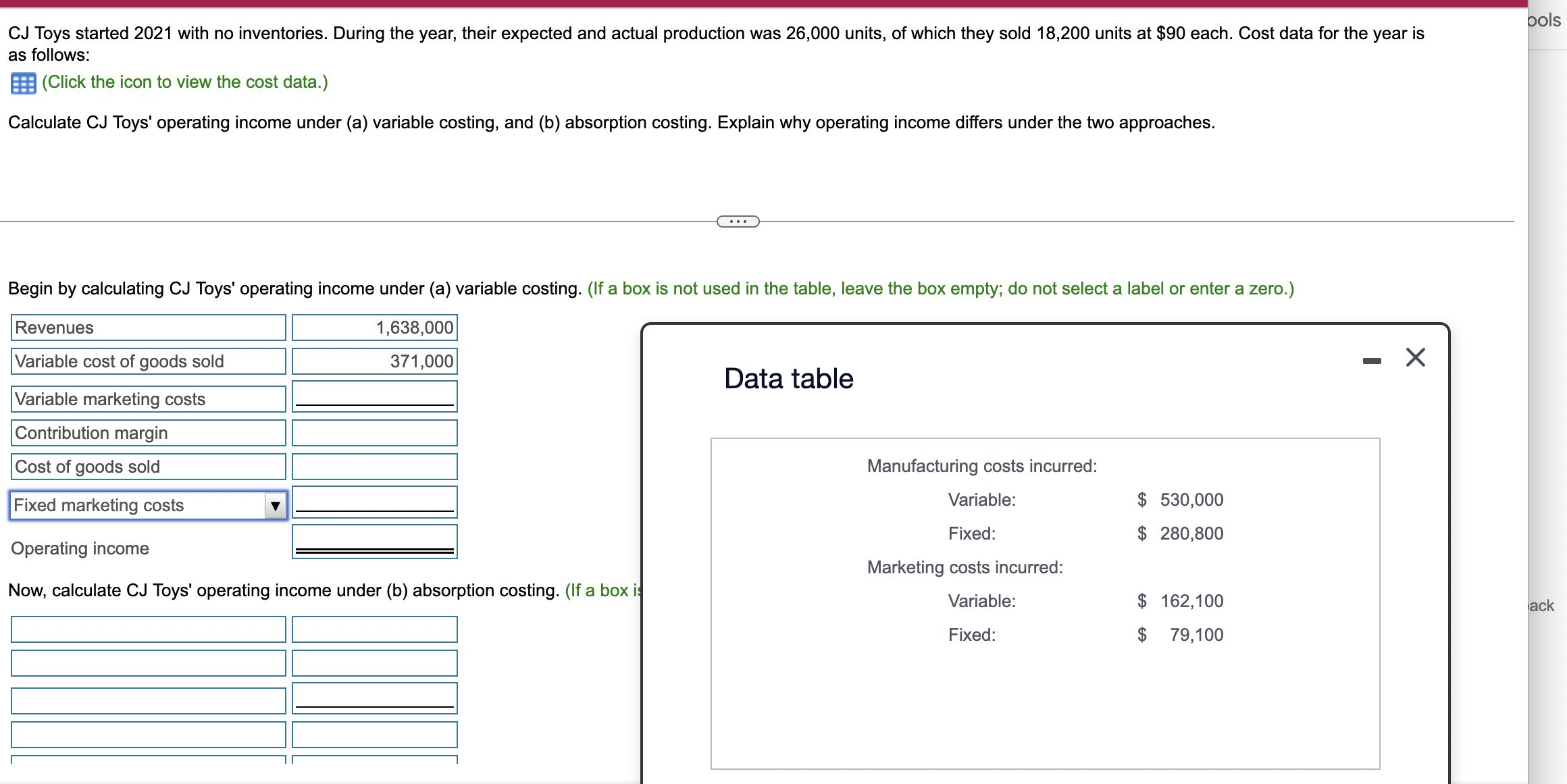Minimize the Data table popup
Viewport: 1567px width, 784px height.
[1371, 361]
